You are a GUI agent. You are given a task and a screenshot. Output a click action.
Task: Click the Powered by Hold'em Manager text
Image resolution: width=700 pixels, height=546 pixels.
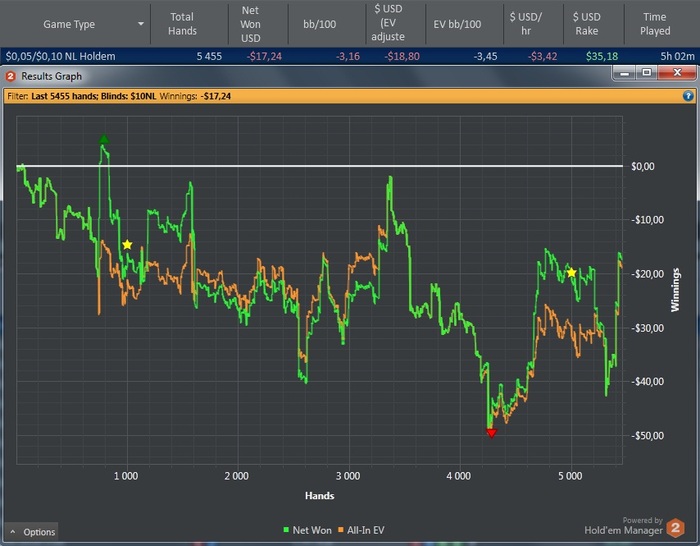click(x=624, y=526)
